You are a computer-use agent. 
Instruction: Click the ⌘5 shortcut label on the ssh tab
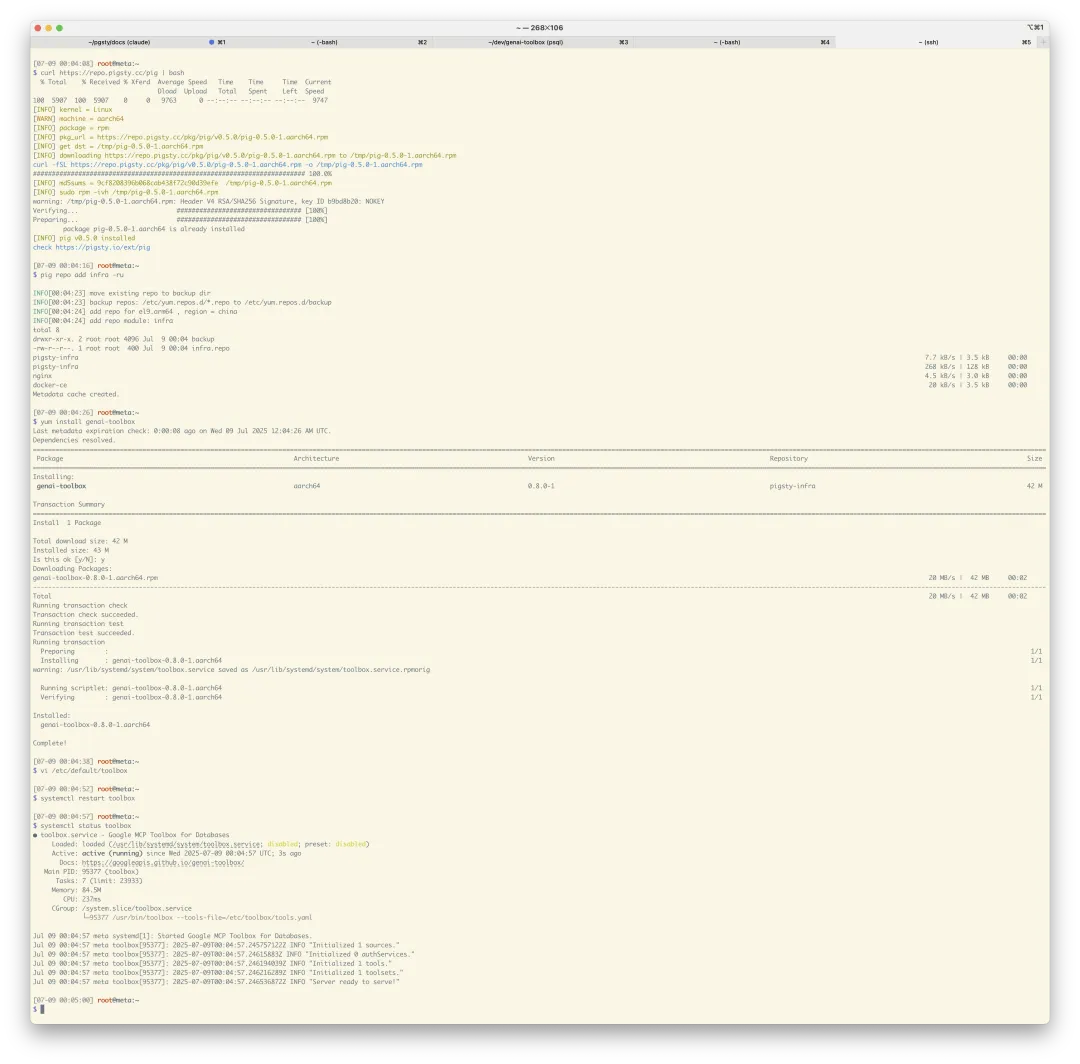(1024, 42)
